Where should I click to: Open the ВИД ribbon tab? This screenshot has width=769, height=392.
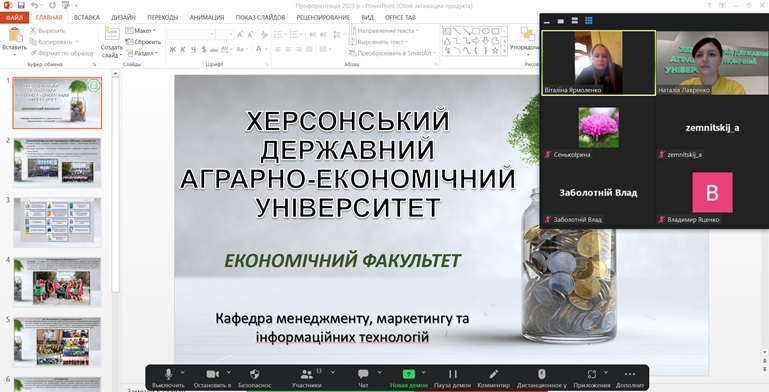coord(367,18)
